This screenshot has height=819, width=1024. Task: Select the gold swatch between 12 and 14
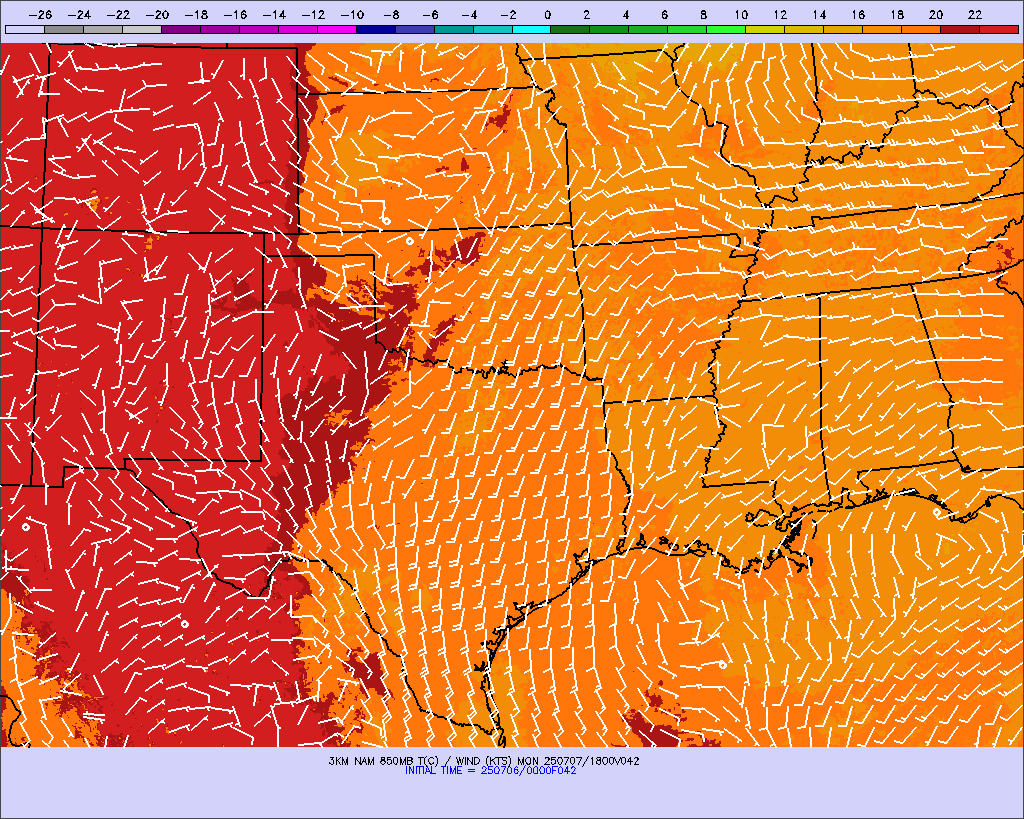pyautogui.click(x=804, y=29)
